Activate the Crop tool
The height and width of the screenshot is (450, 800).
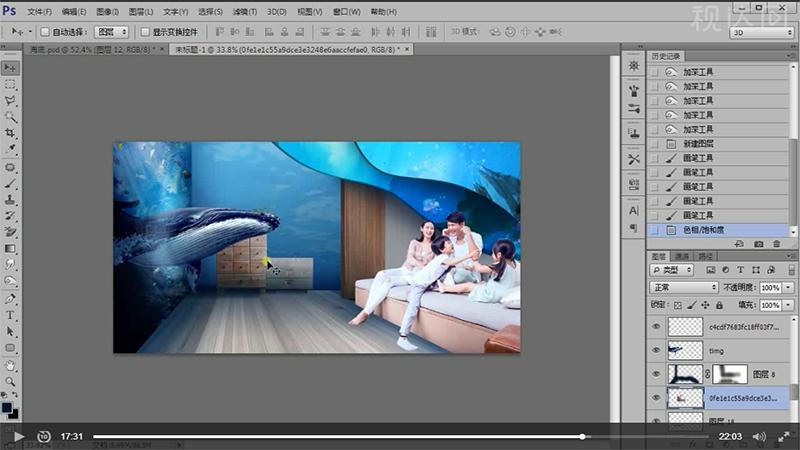[x=10, y=133]
